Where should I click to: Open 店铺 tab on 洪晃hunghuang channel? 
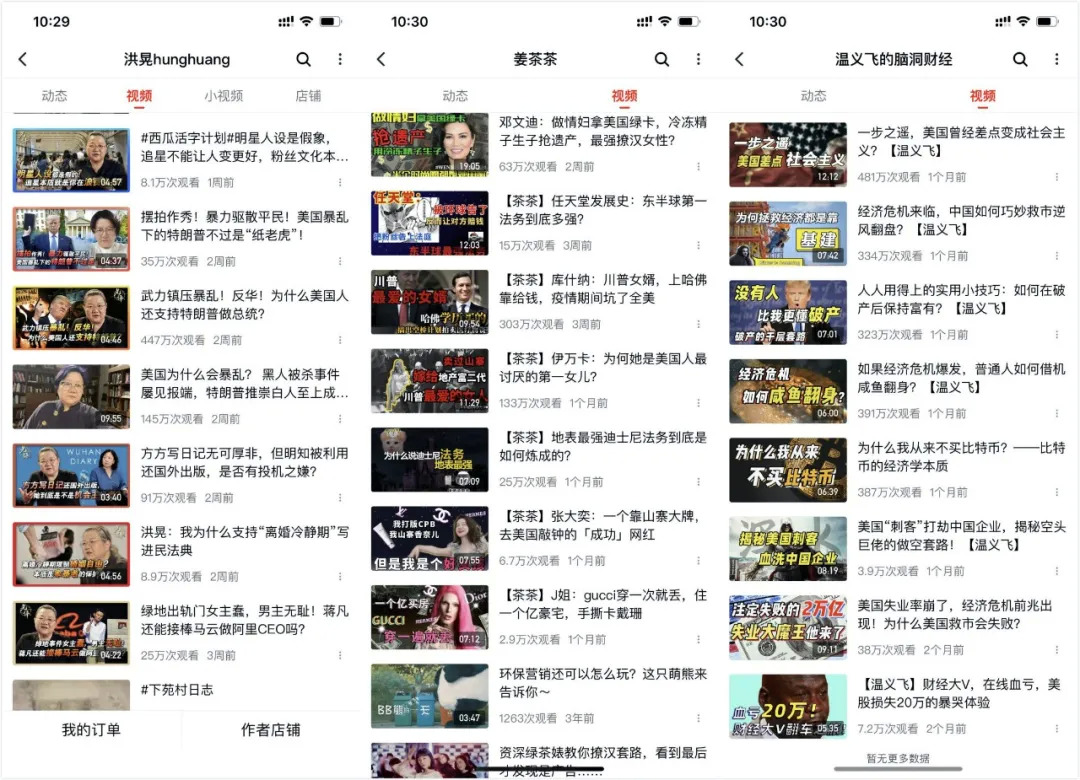(308, 96)
